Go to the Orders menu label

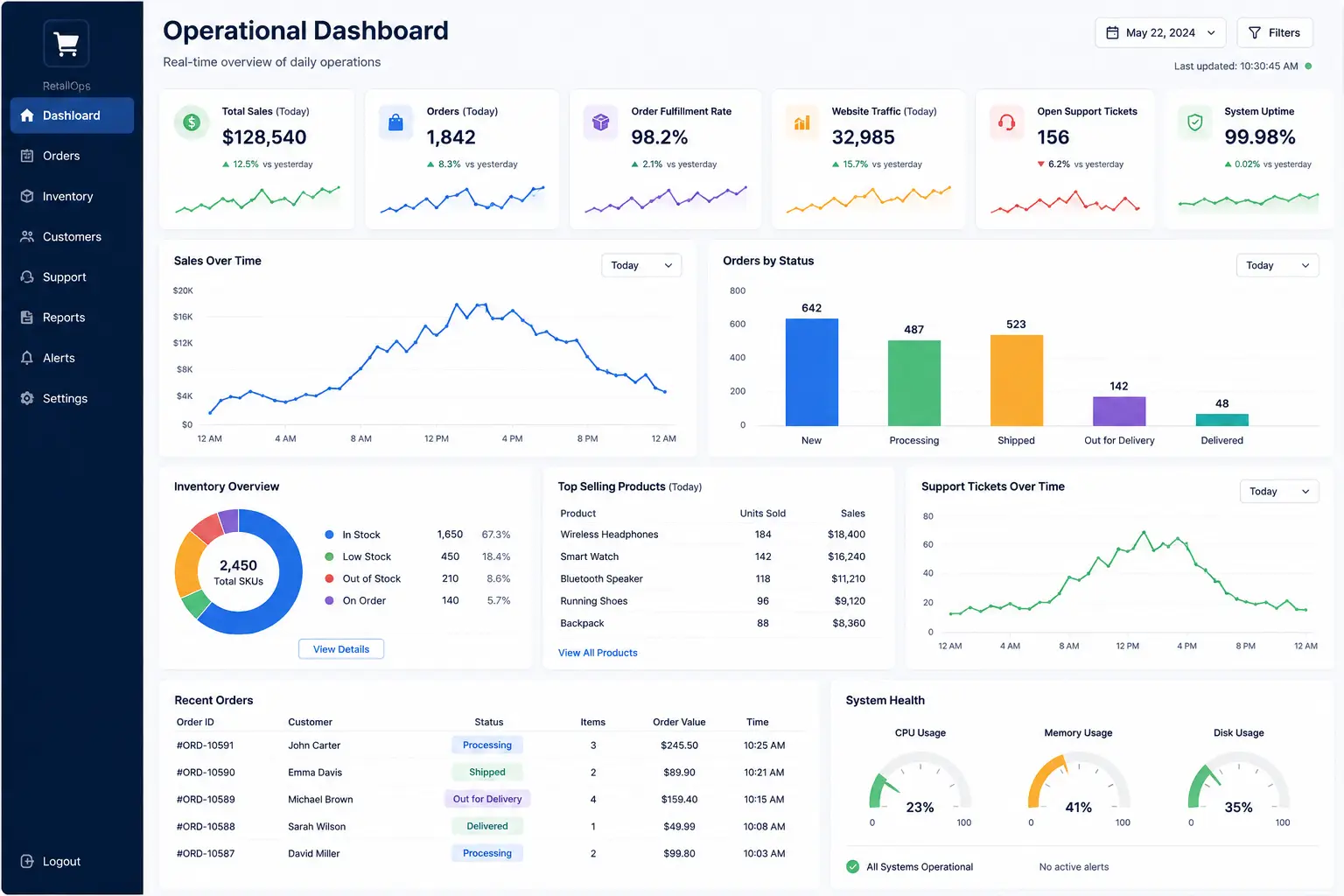point(61,156)
